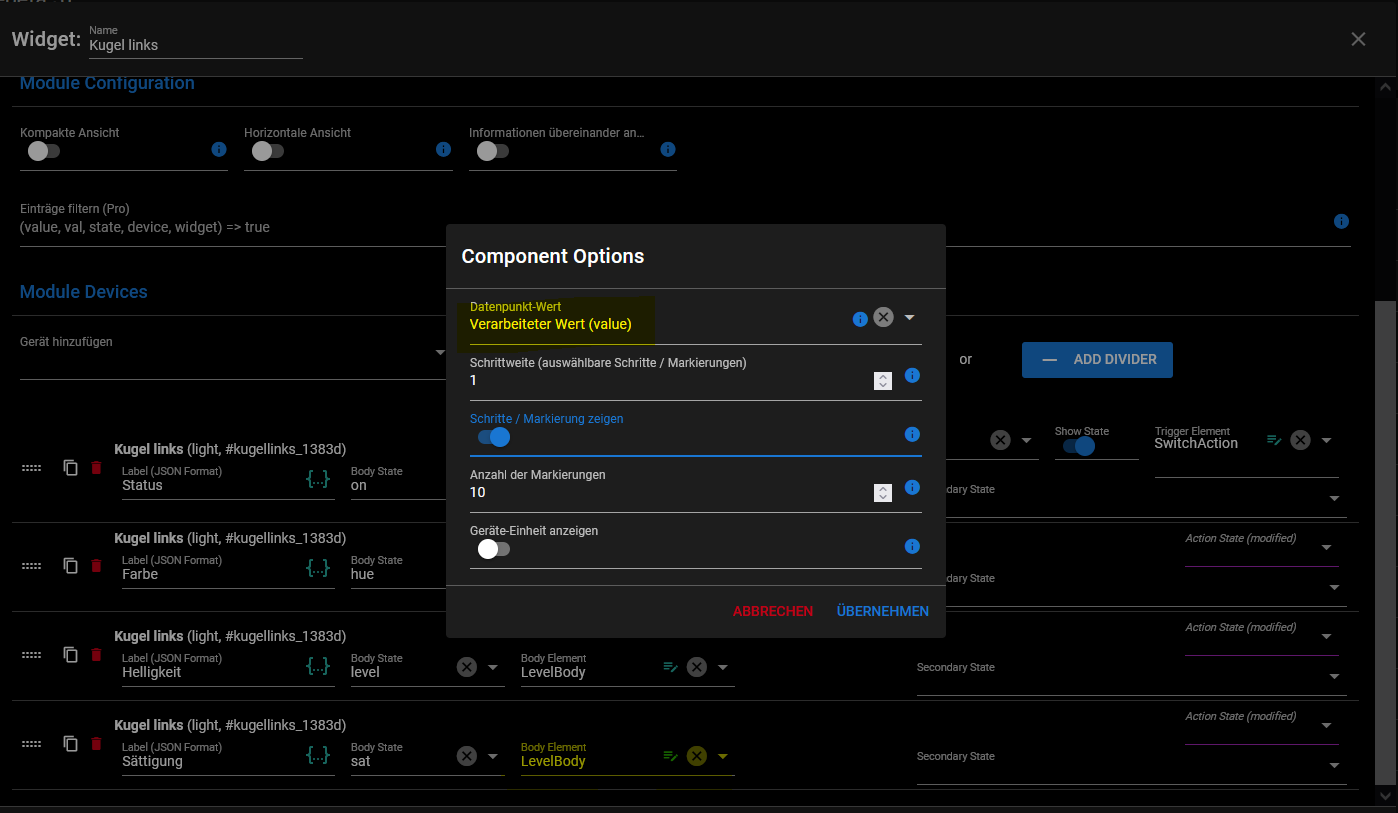Grab drag handle of Status row
The width and height of the screenshot is (1398, 813).
point(31,467)
